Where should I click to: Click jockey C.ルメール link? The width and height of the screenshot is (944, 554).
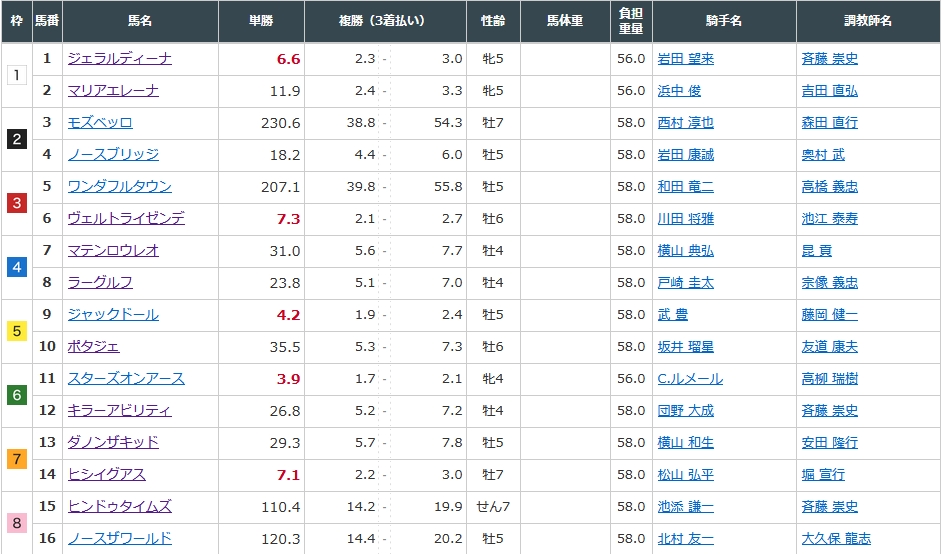point(690,379)
